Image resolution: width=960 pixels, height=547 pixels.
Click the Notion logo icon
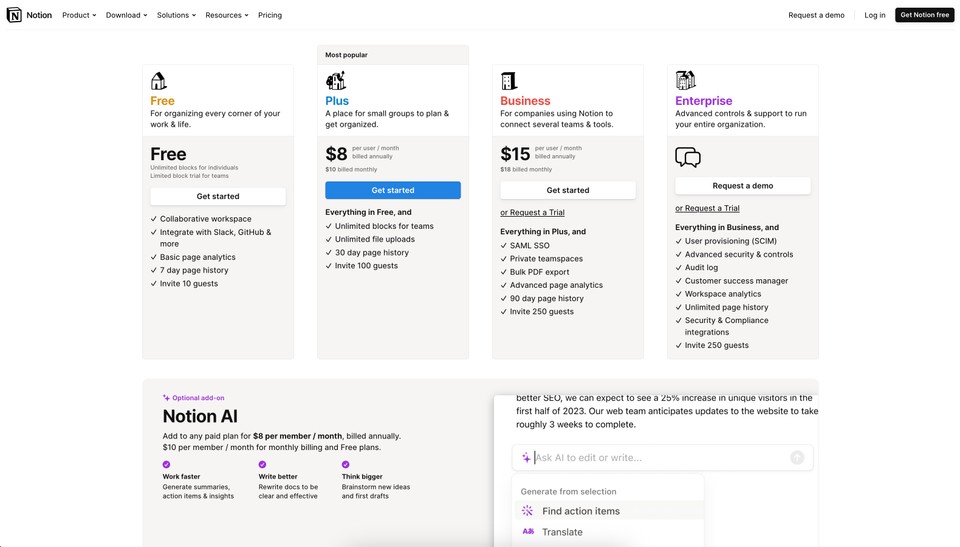pyautogui.click(x=14, y=15)
